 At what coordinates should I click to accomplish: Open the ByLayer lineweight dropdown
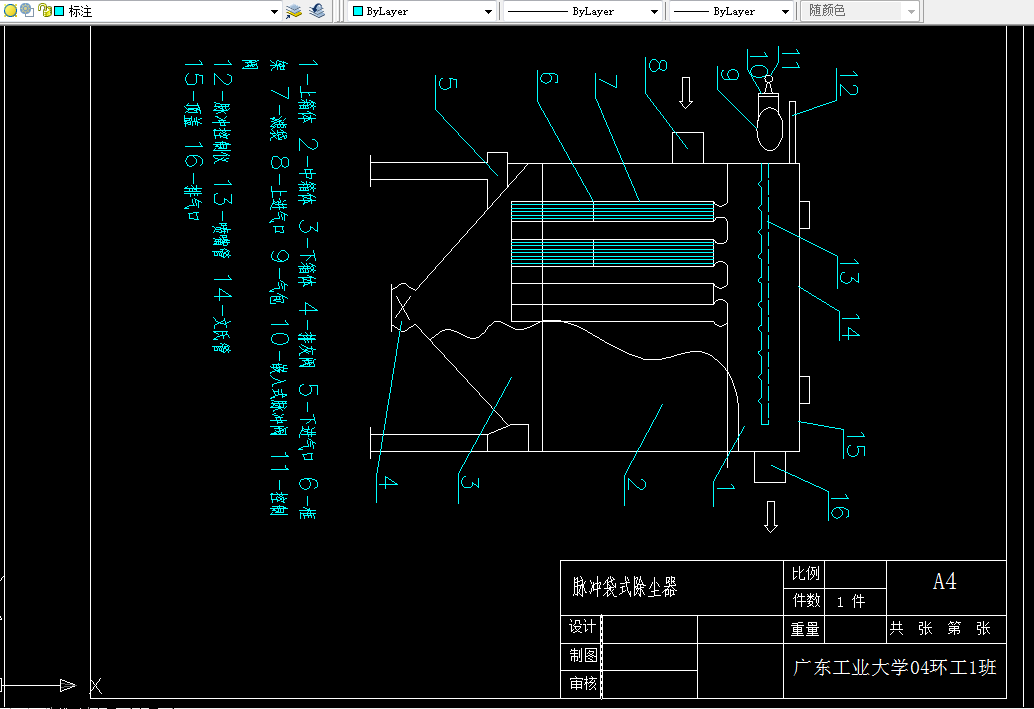785,11
